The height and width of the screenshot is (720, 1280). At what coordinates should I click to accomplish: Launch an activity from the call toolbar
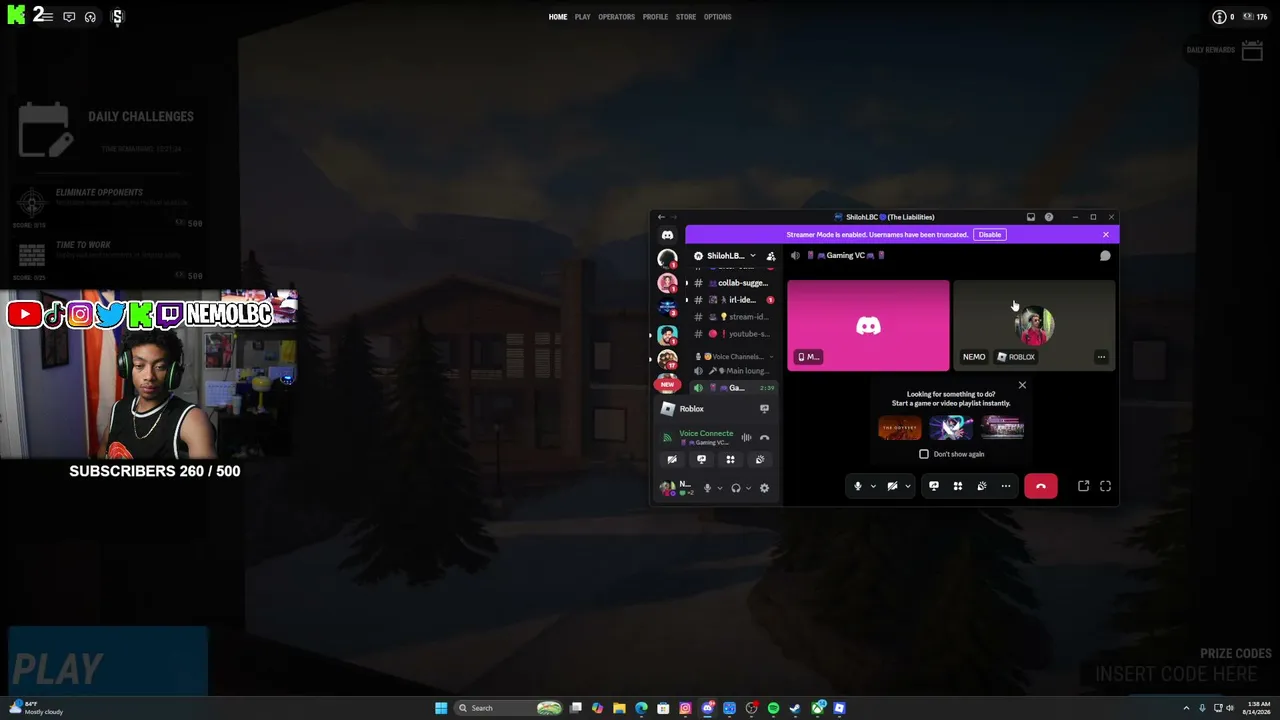point(958,486)
